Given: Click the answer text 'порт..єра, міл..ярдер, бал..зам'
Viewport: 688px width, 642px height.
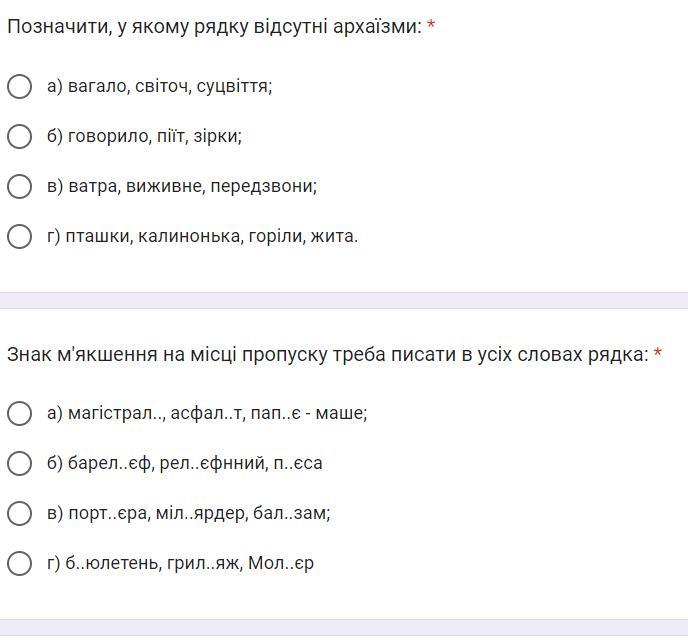Looking at the screenshot, I should pos(200,513).
